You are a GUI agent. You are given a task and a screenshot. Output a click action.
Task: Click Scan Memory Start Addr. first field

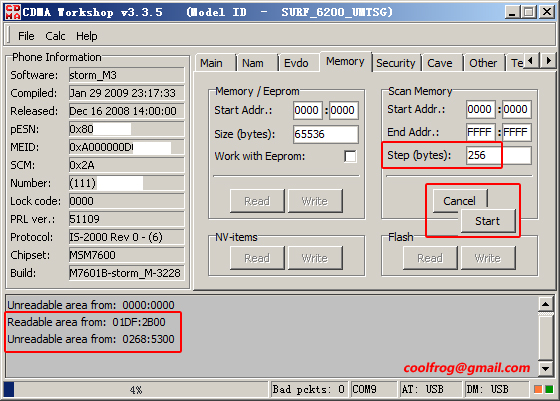pyautogui.click(x=481, y=109)
